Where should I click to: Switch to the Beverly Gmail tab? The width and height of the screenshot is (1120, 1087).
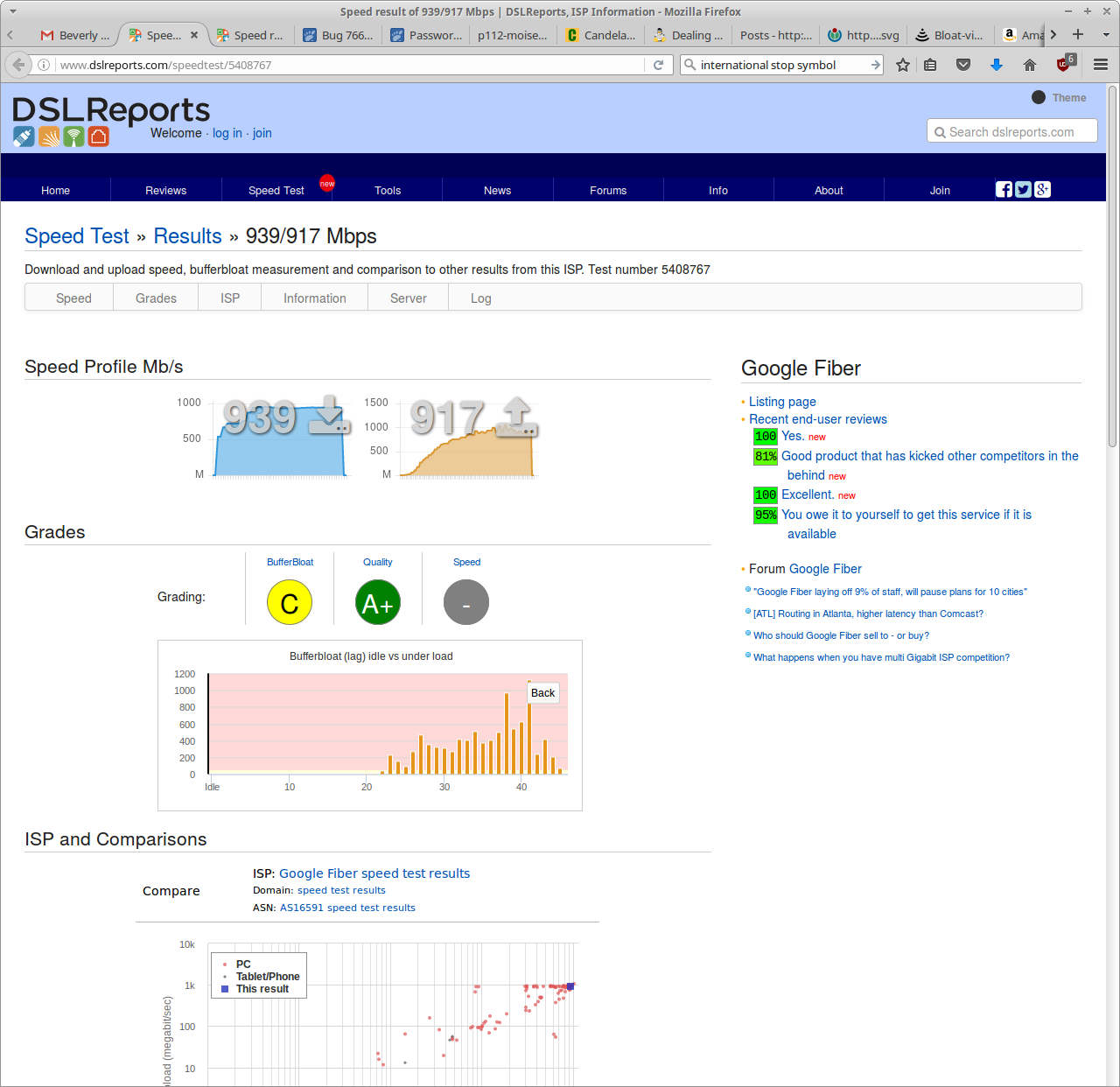pyautogui.click(x=75, y=35)
